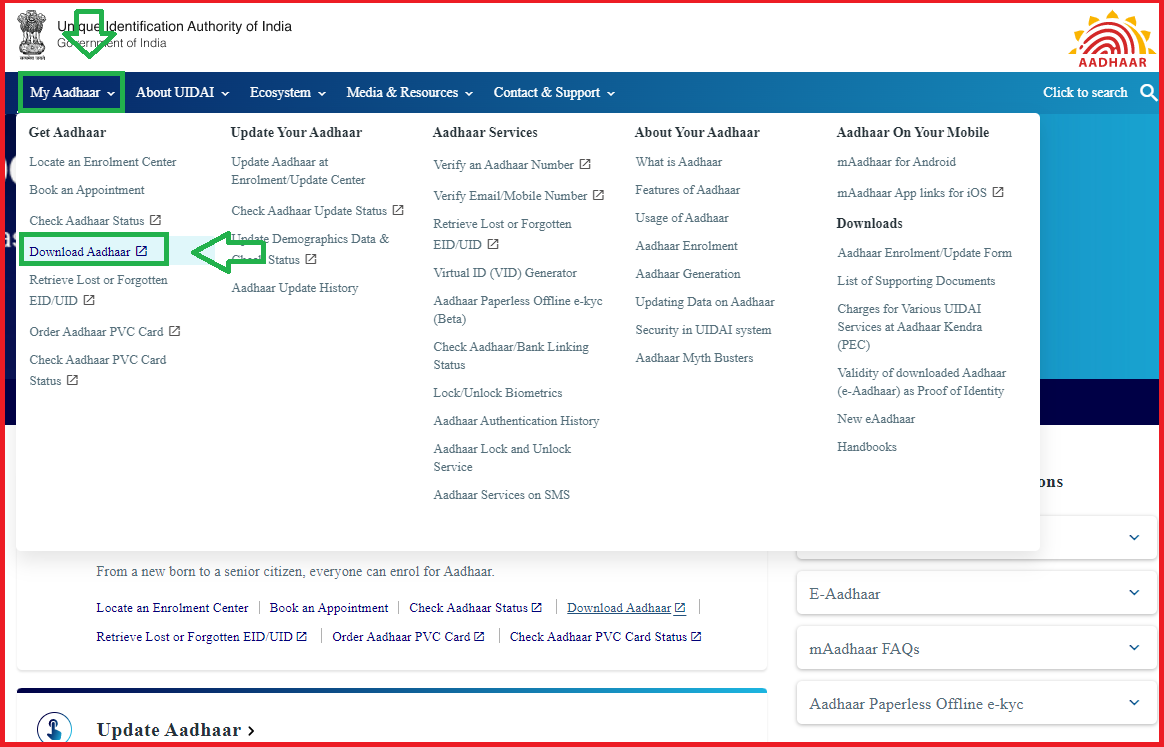Screen dimensions: 1164x747
Task: Open Check Aadhaar/Bank Linking Status
Action: (x=511, y=356)
